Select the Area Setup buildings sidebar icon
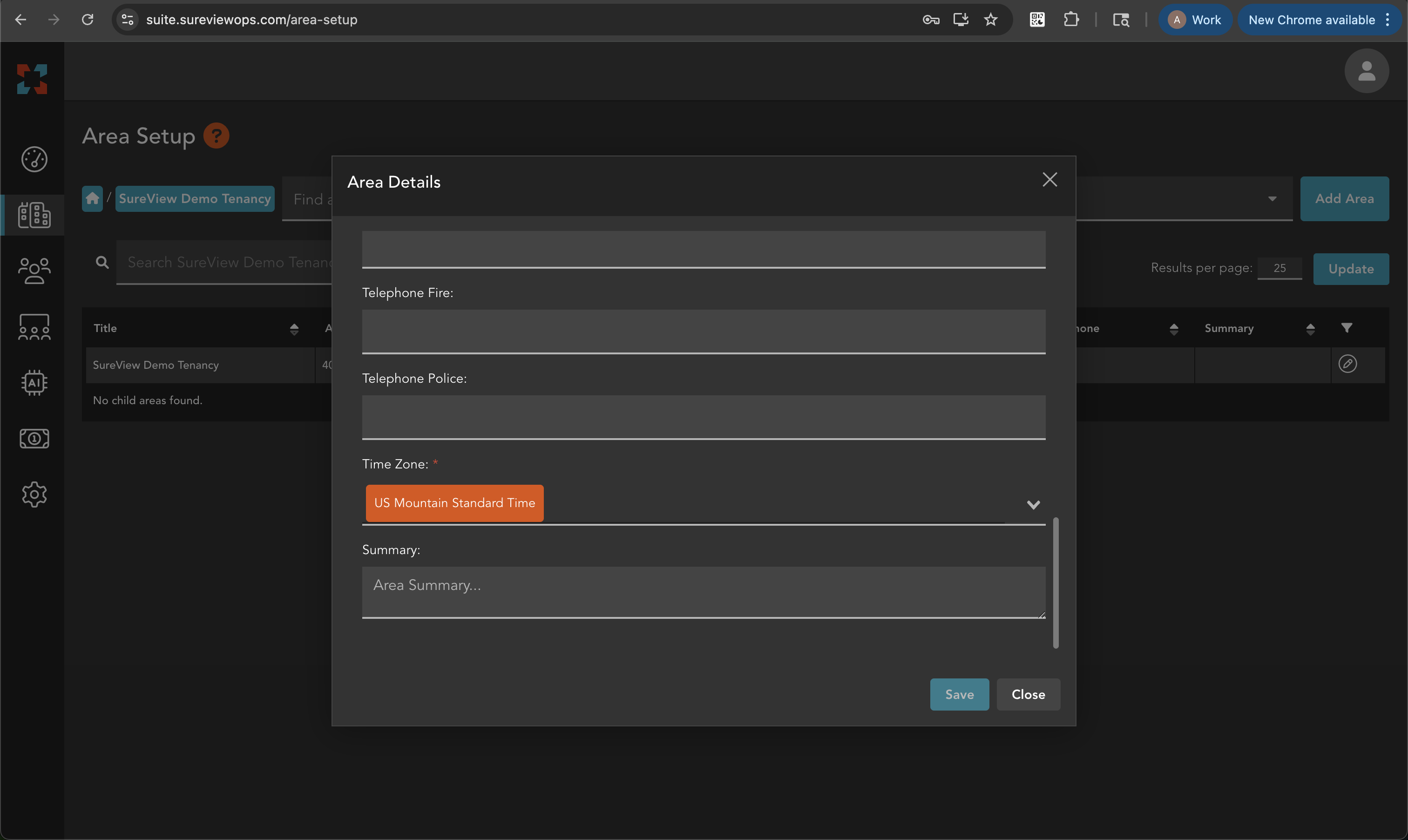The image size is (1408, 840). [x=34, y=215]
